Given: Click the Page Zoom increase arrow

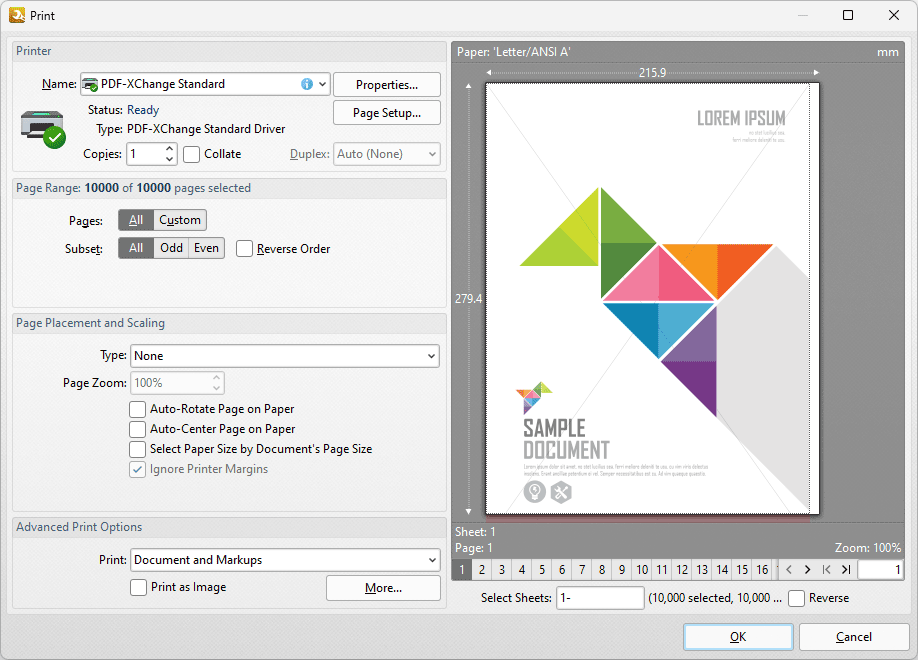Looking at the screenshot, I should click(217, 378).
